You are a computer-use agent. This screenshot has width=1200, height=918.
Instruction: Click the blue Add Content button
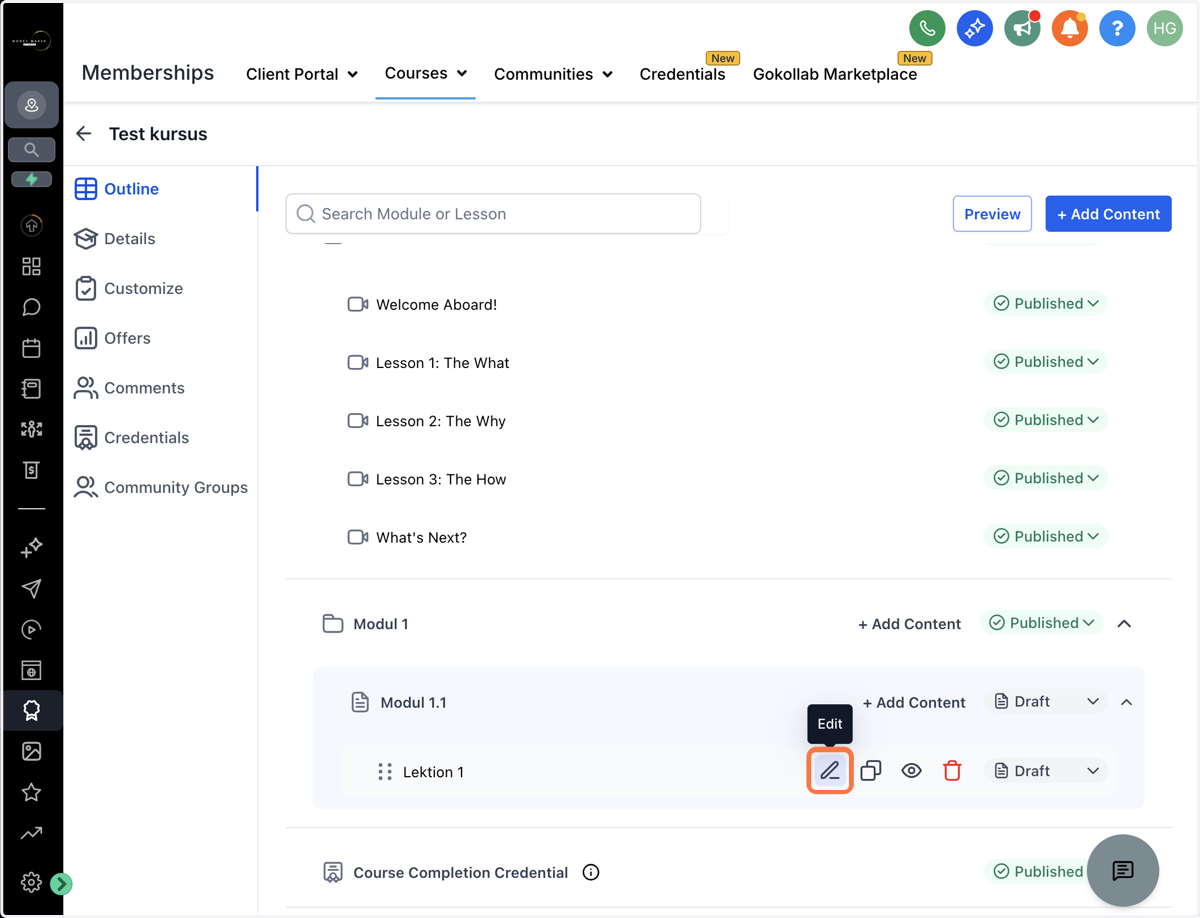1108,214
